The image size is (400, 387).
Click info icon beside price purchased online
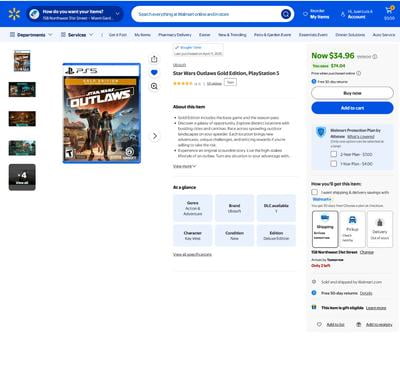coord(359,73)
